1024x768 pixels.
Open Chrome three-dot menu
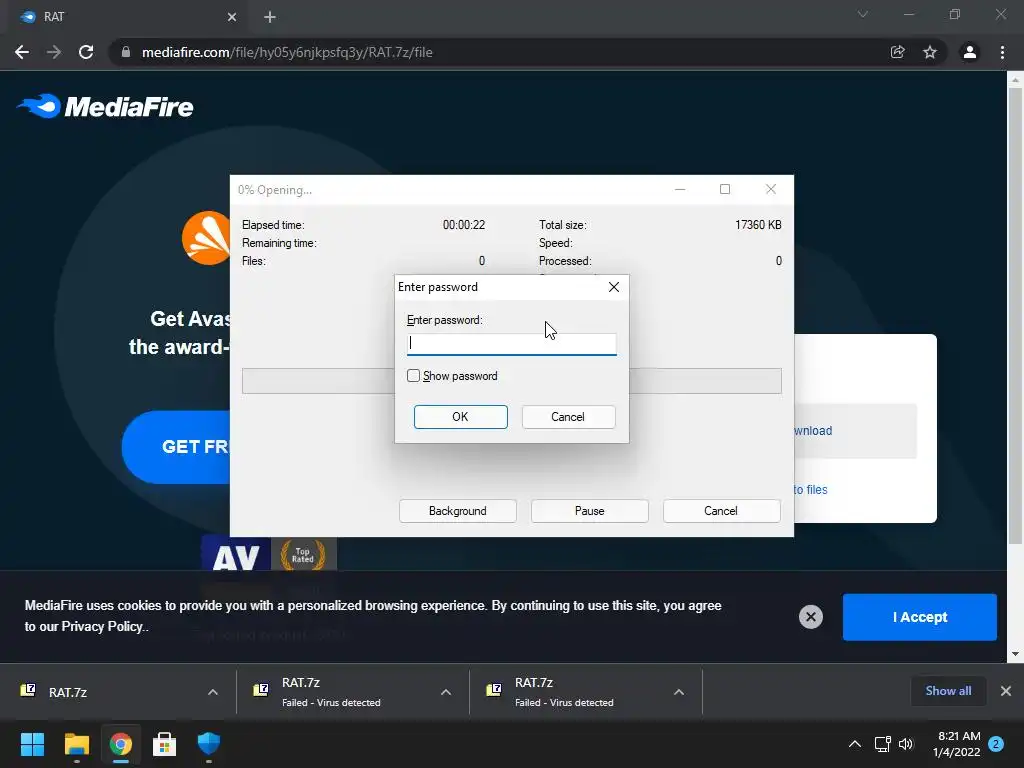coord(1002,52)
